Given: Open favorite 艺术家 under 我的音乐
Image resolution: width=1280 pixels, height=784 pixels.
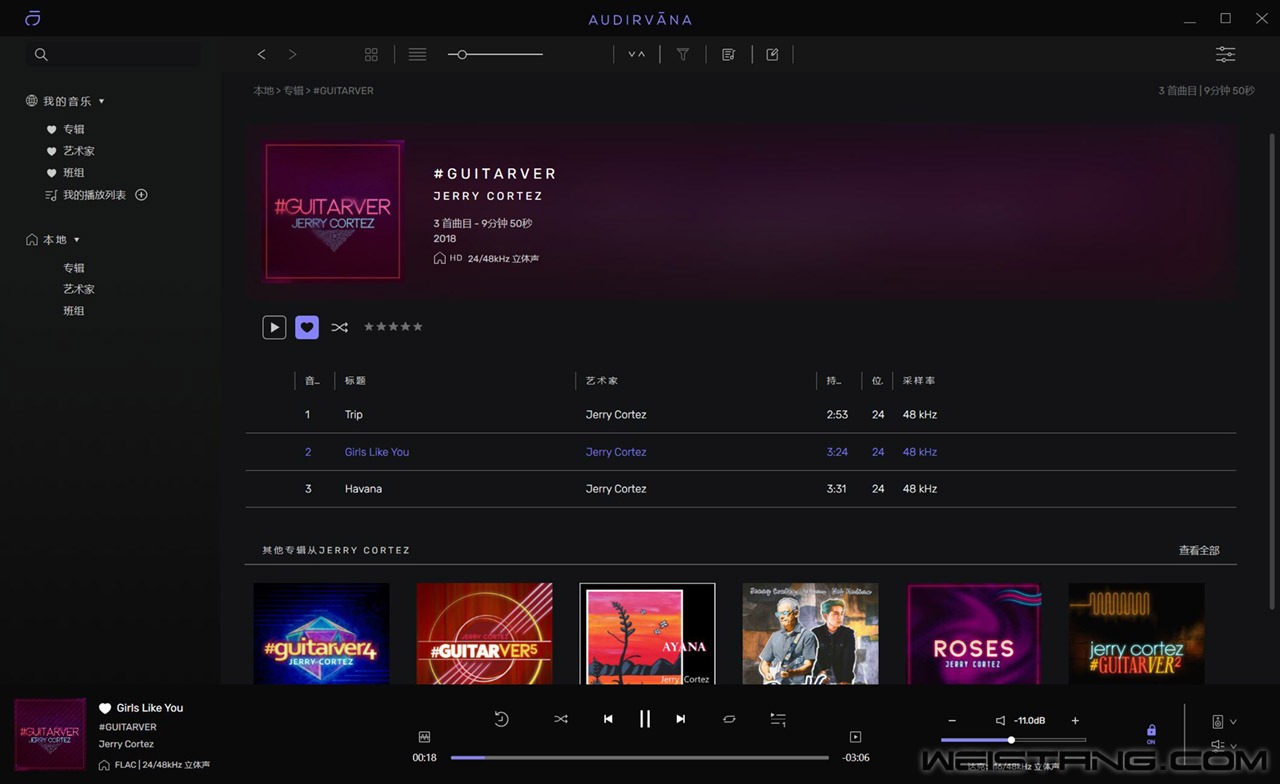Looking at the screenshot, I should click(x=79, y=151).
